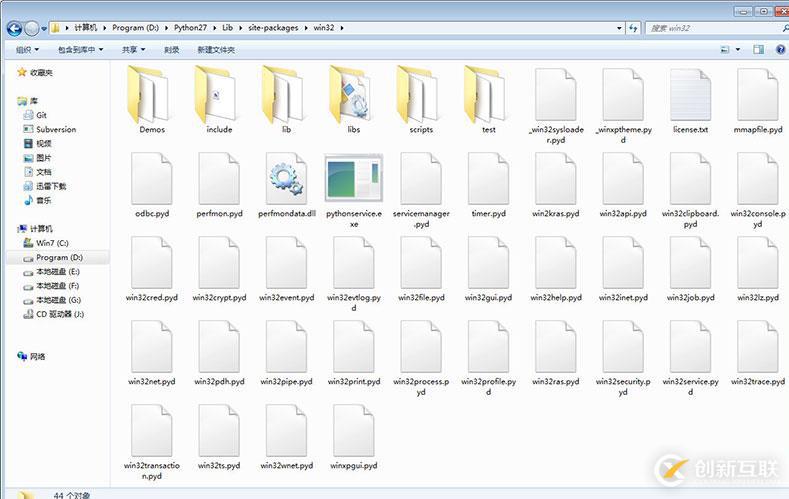
Task: Jump to 计算机 in address bar
Action: 86,28
